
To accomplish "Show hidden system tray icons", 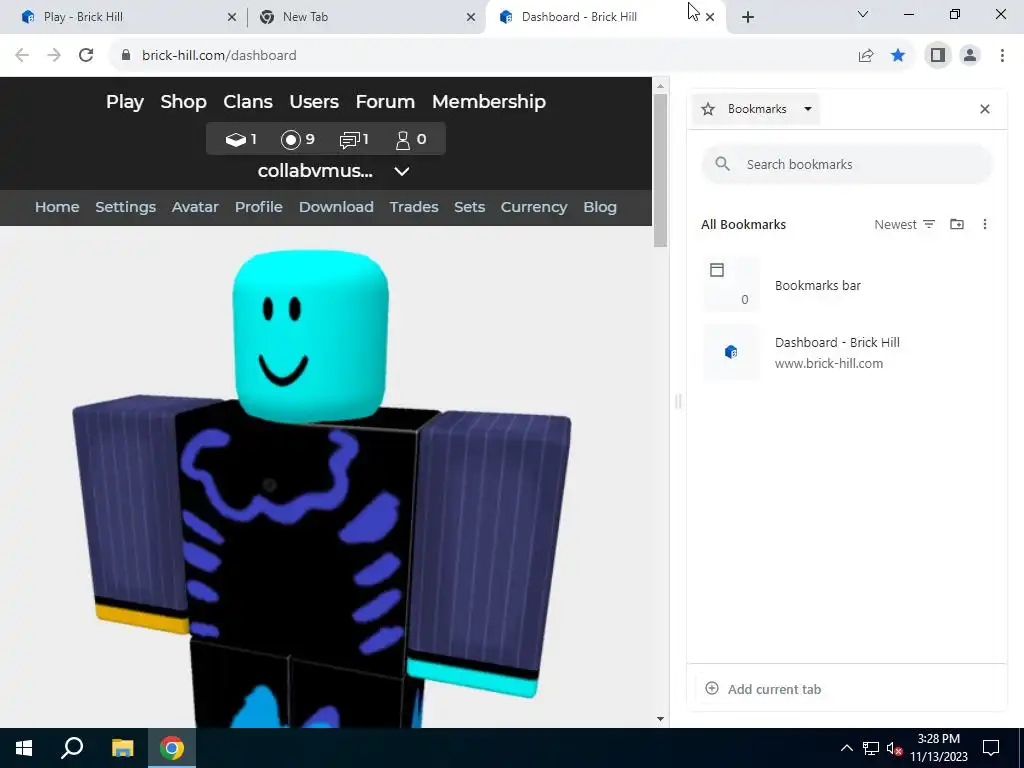I will (x=846, y=748).
